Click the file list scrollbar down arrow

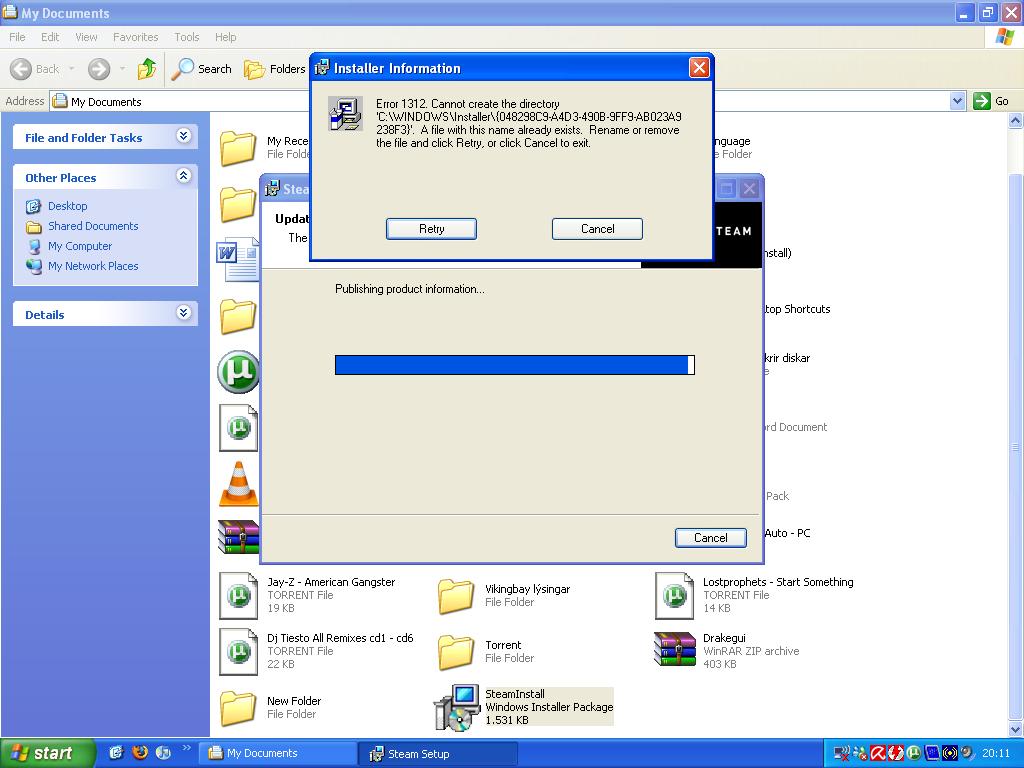pyautogui.click(x=1016, y=729)
